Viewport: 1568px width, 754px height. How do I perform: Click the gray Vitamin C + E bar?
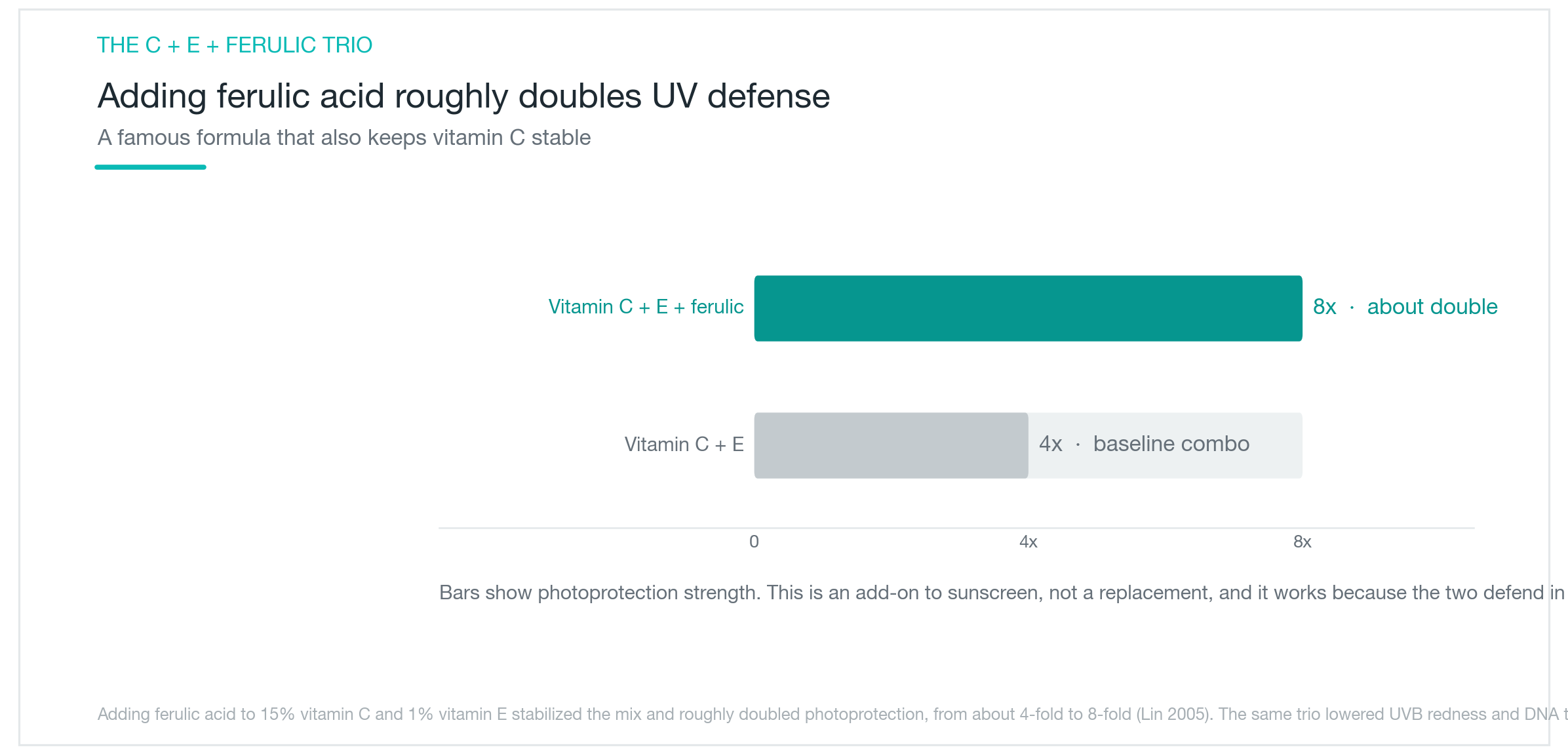891,445
